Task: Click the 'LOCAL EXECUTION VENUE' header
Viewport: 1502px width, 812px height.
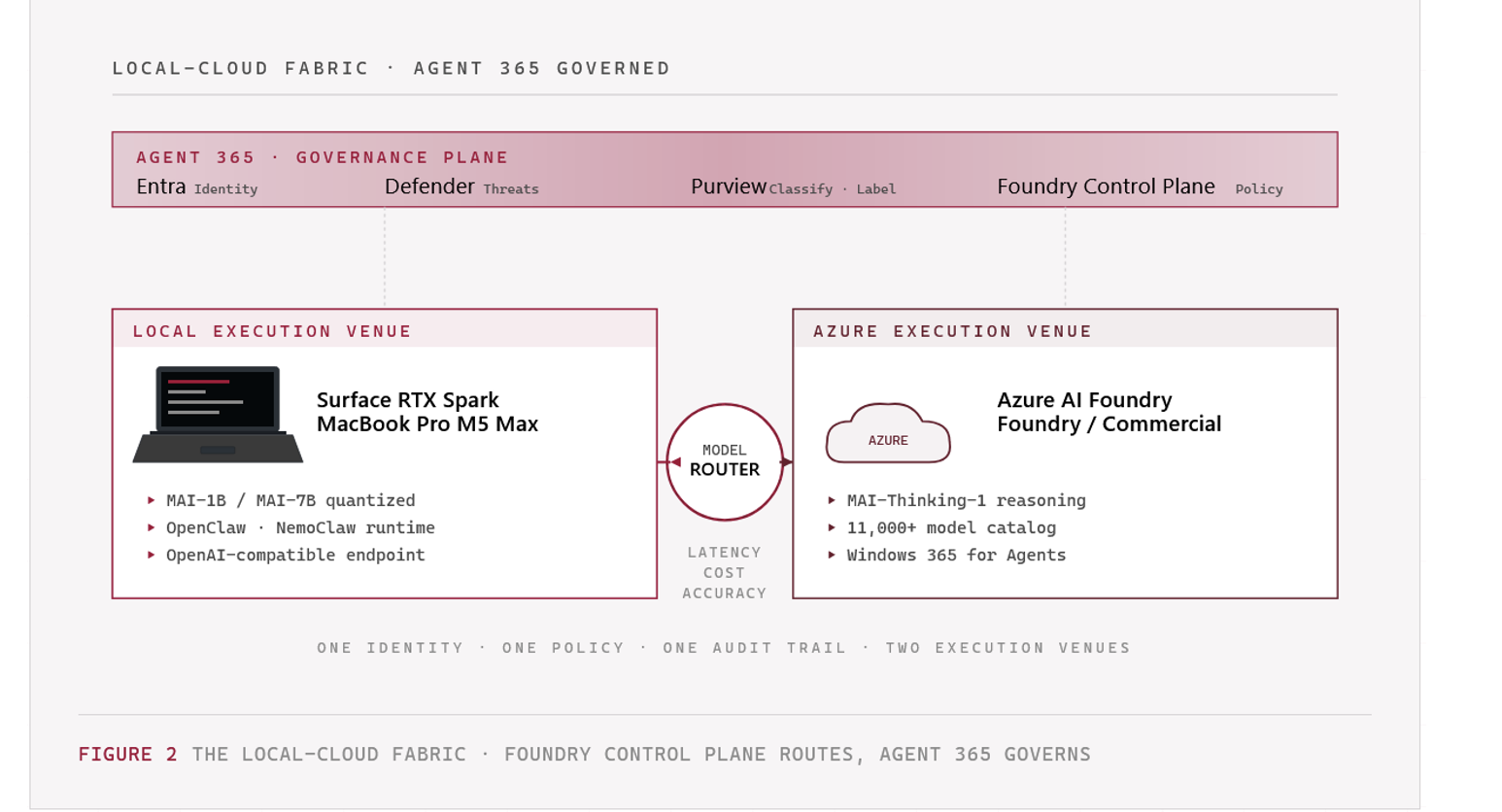Action: tap(273, 331)
